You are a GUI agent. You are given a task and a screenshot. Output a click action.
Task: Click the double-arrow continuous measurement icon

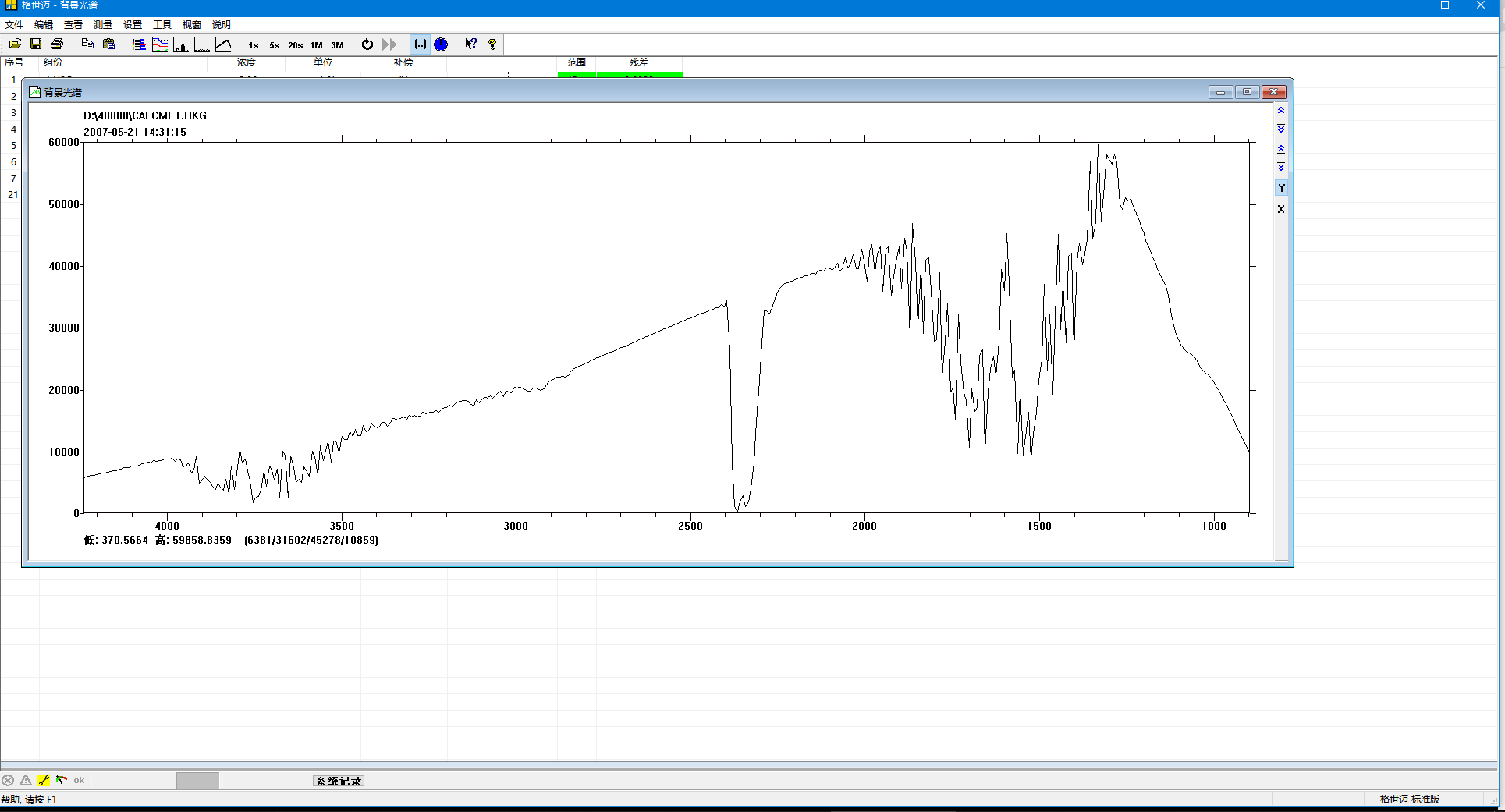(389, 44)
